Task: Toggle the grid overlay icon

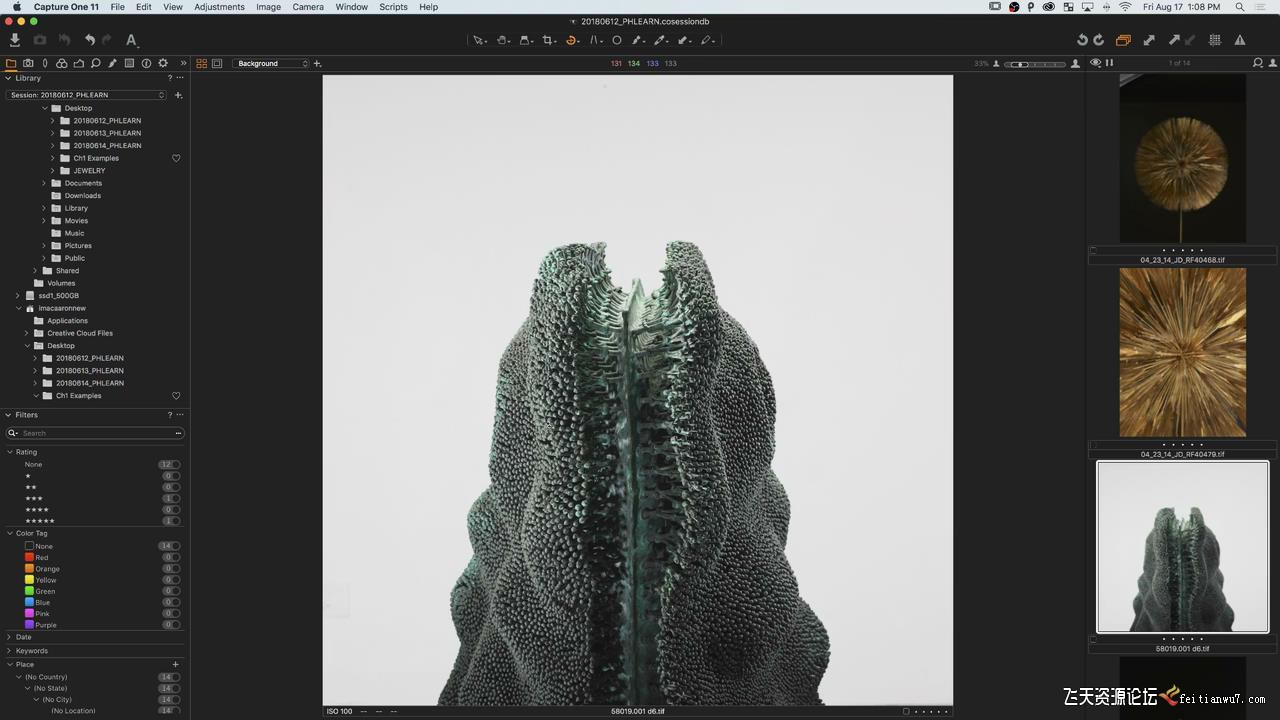Action: (x=1215, y=40)
